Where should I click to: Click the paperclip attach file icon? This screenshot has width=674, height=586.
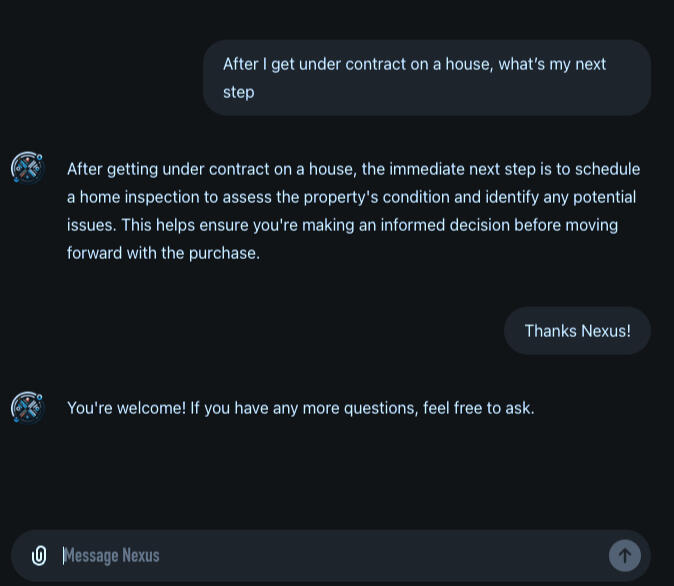click(x=39, y=555)
